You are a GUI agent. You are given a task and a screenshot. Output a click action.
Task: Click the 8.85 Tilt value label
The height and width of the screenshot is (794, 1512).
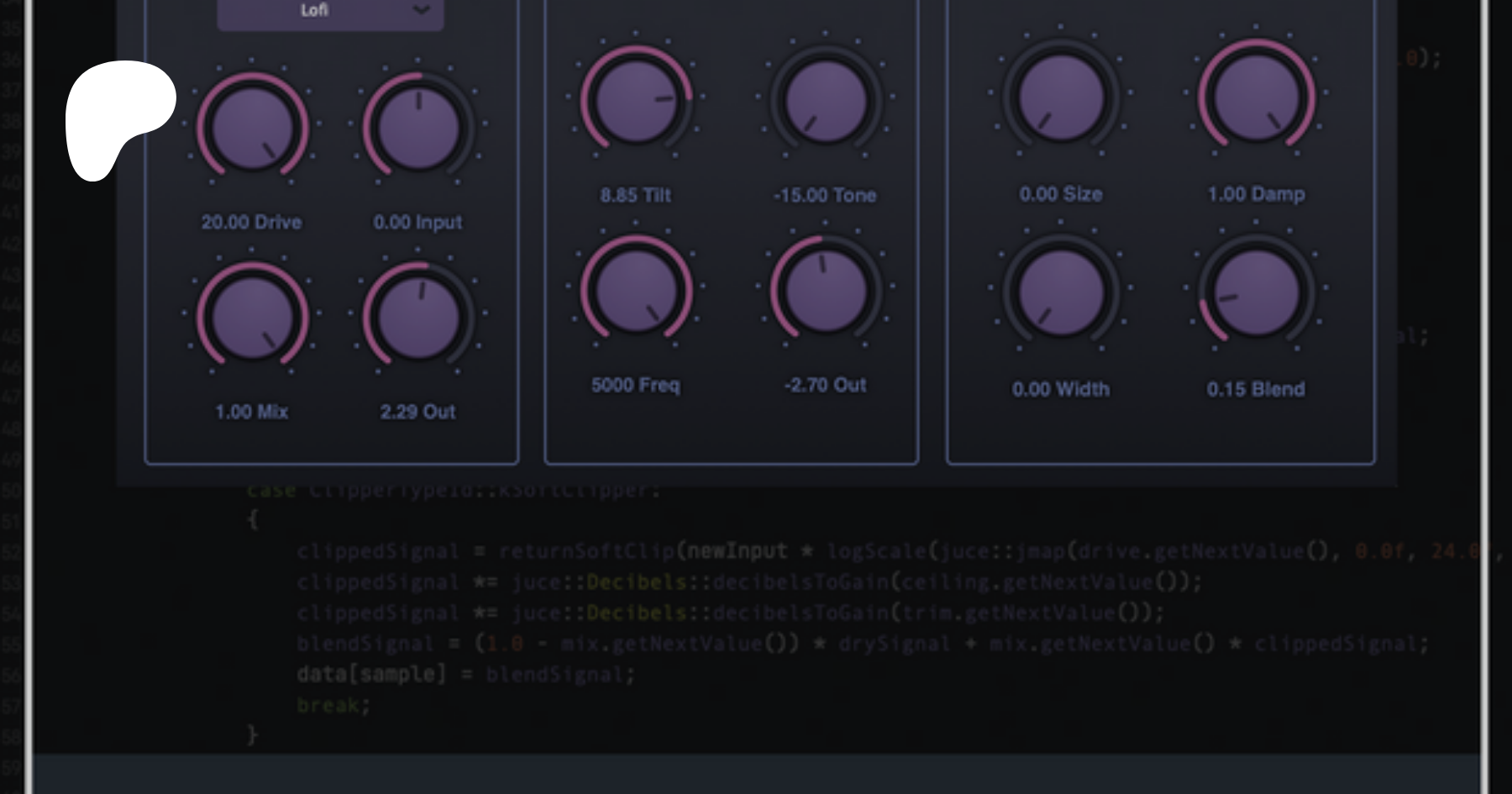point(635,196)
